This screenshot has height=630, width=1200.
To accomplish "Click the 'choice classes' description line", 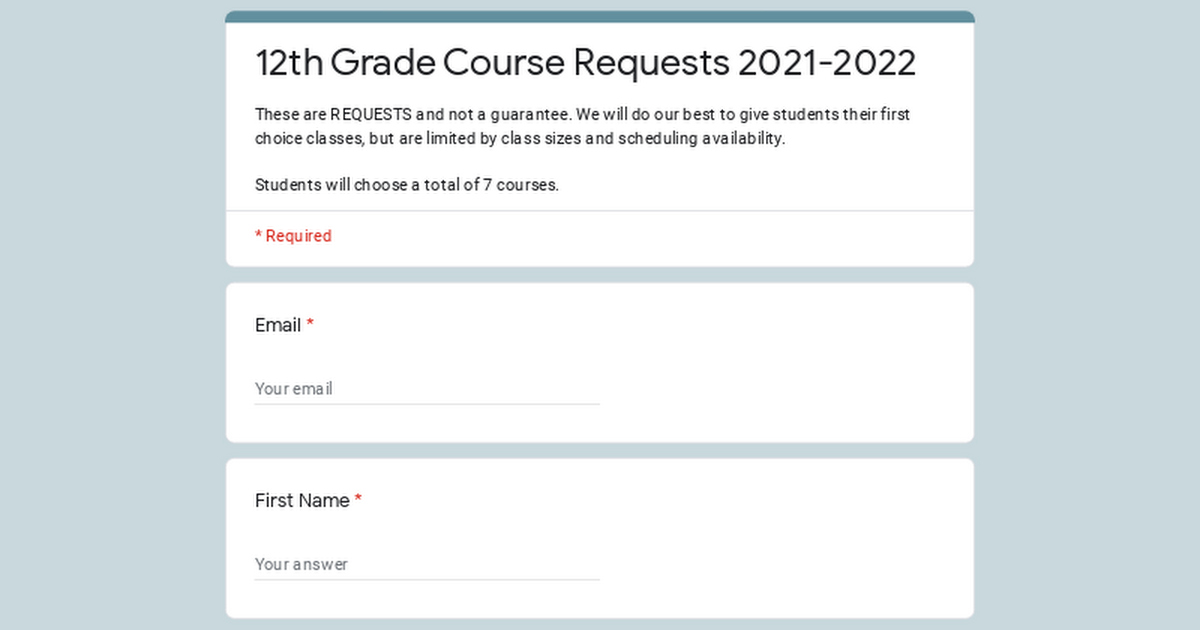I will (x=520, y=138).
